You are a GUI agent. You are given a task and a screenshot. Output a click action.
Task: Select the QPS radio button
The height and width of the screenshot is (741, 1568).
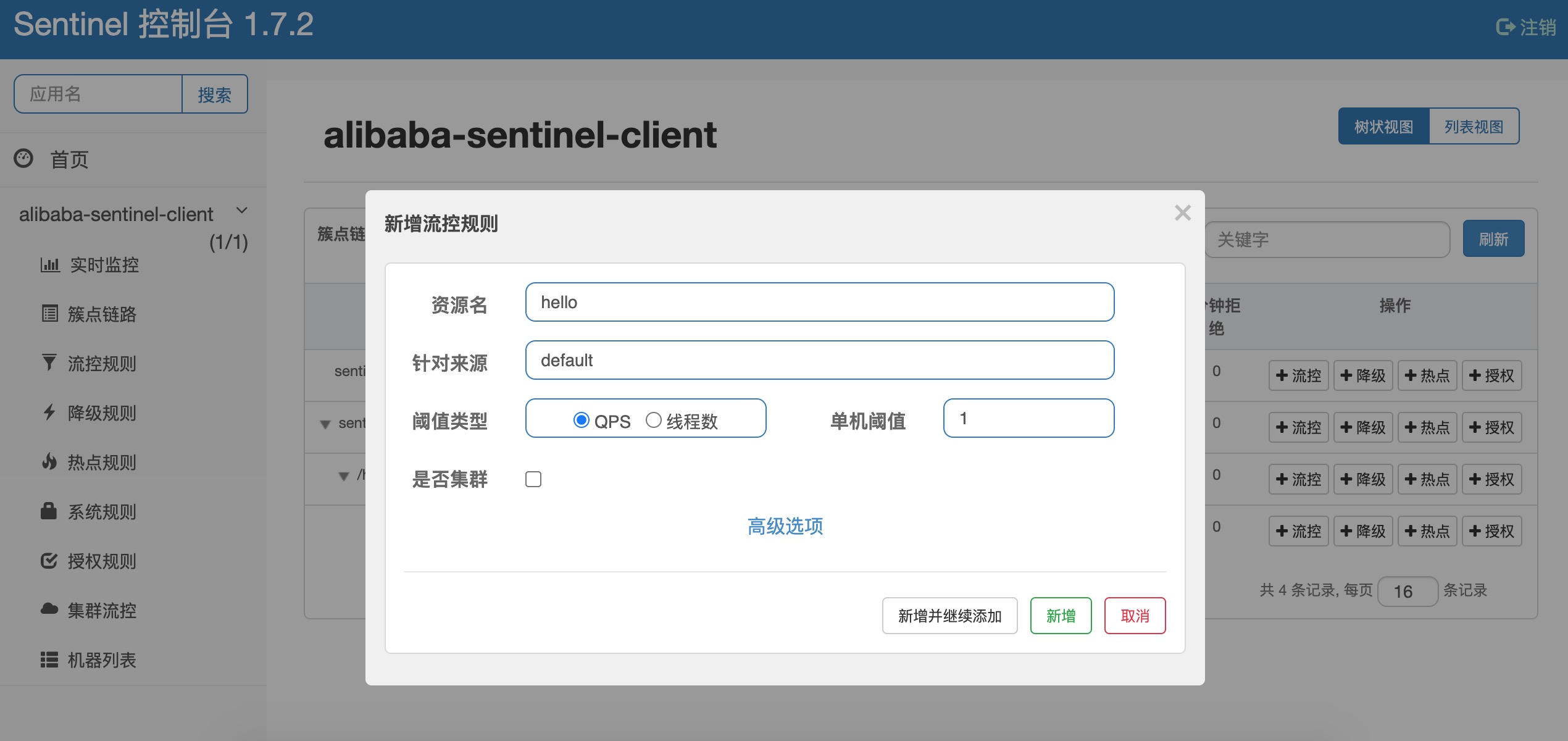(x=581, y=420)
